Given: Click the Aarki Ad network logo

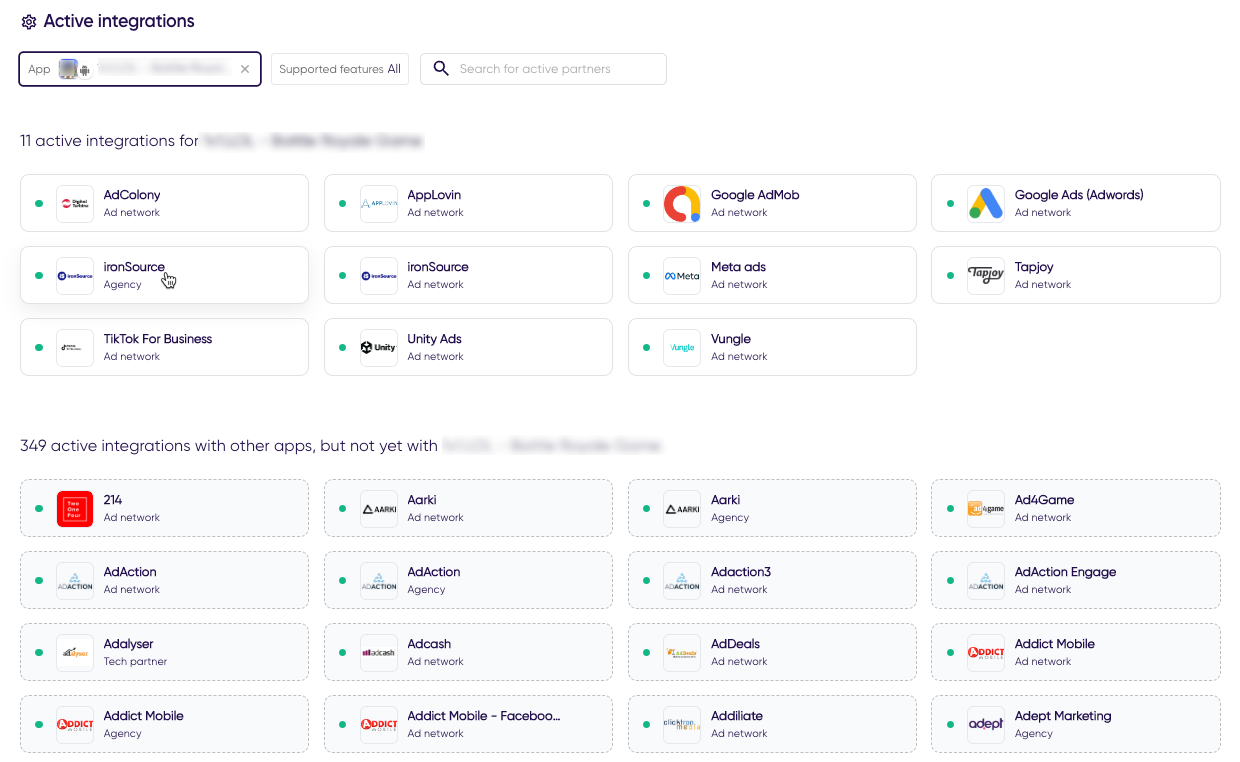Looking at the screenshot, I should point(379,508).
